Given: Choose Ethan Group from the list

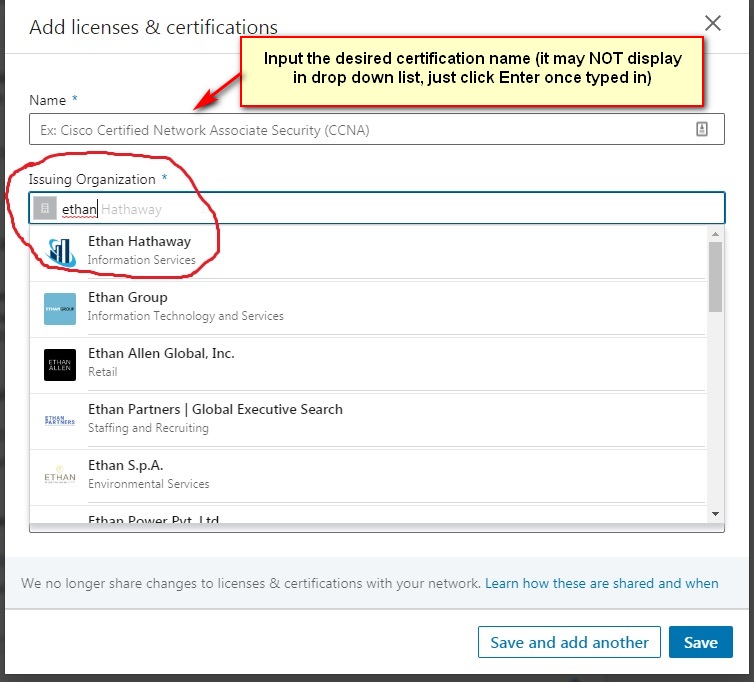Looking at the screenshot, I should 368,308.
